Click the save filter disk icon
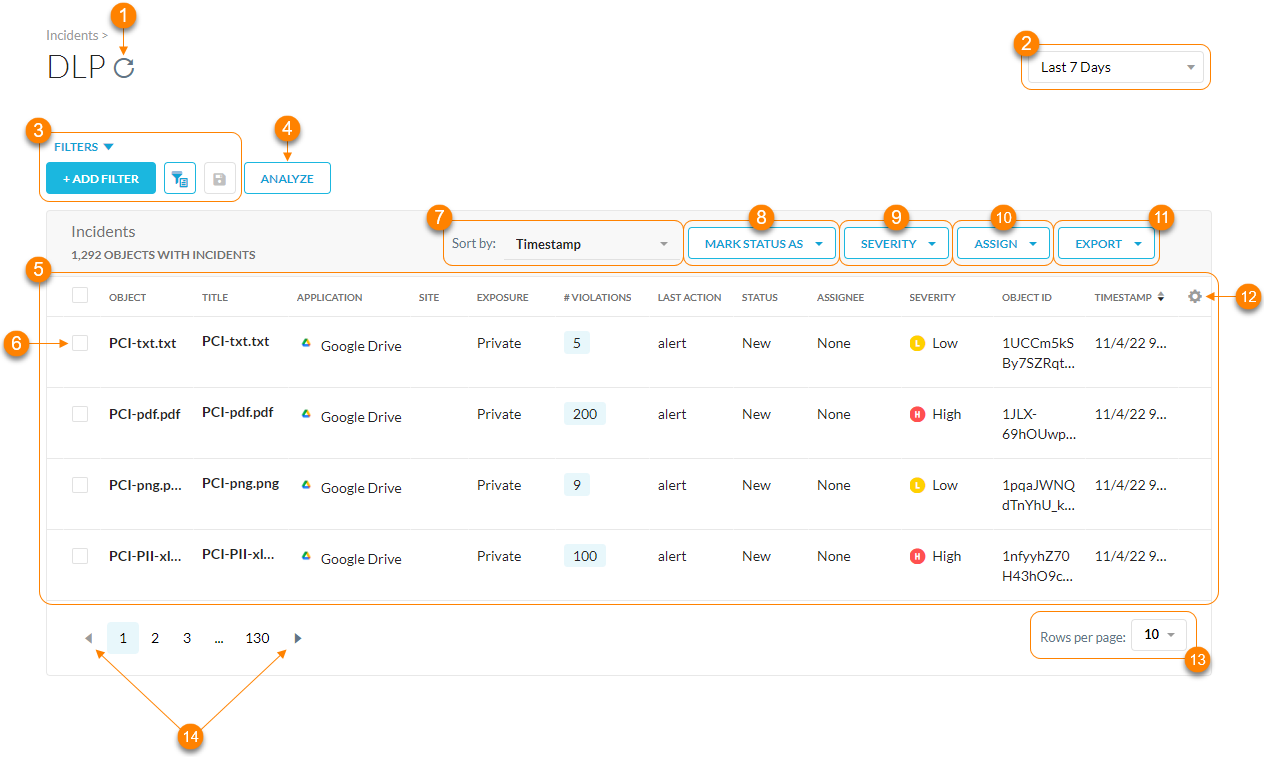1264x757 pixels. pyautogui.click(x=219, y=178)
